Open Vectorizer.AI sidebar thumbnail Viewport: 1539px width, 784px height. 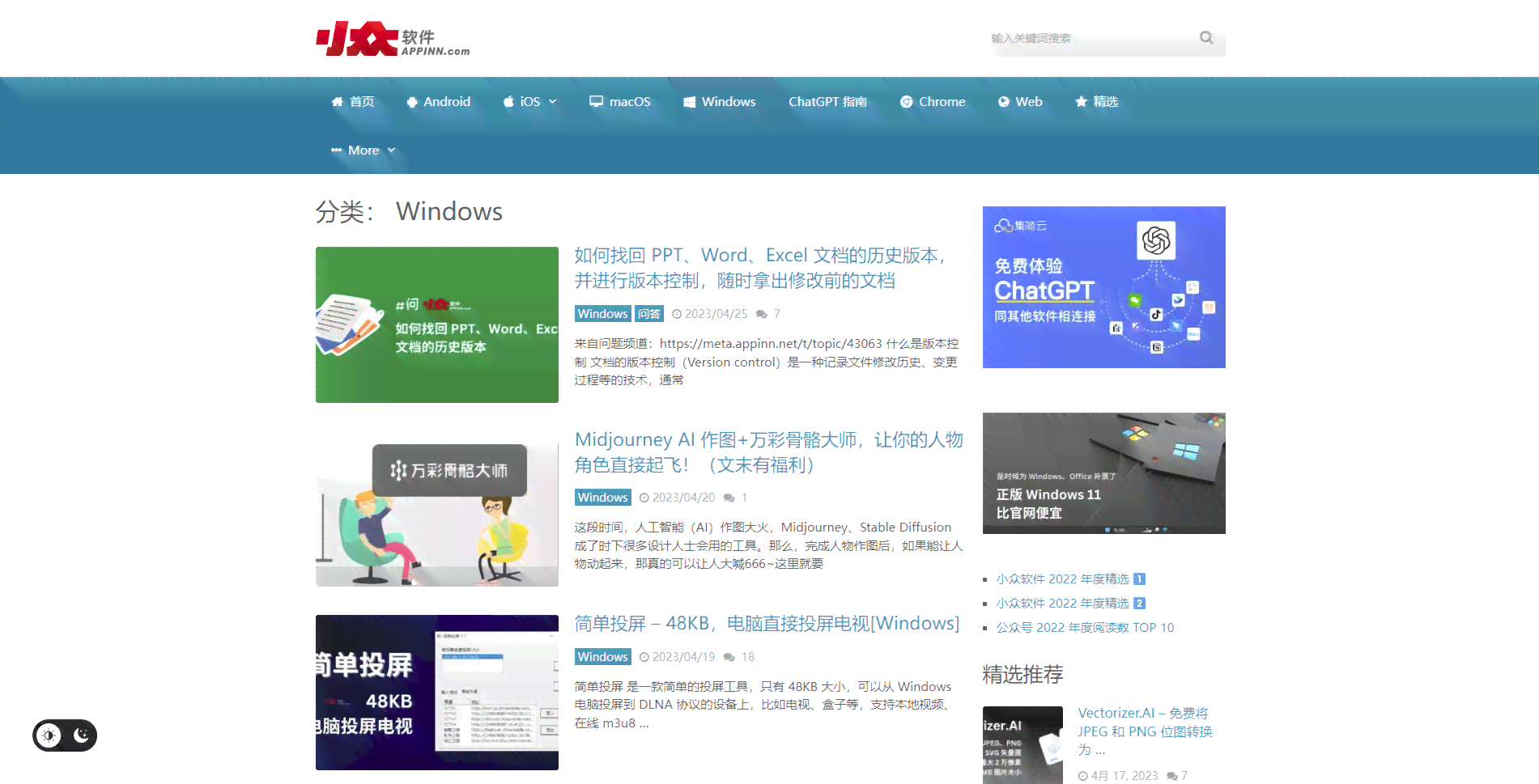point(1022,745)
